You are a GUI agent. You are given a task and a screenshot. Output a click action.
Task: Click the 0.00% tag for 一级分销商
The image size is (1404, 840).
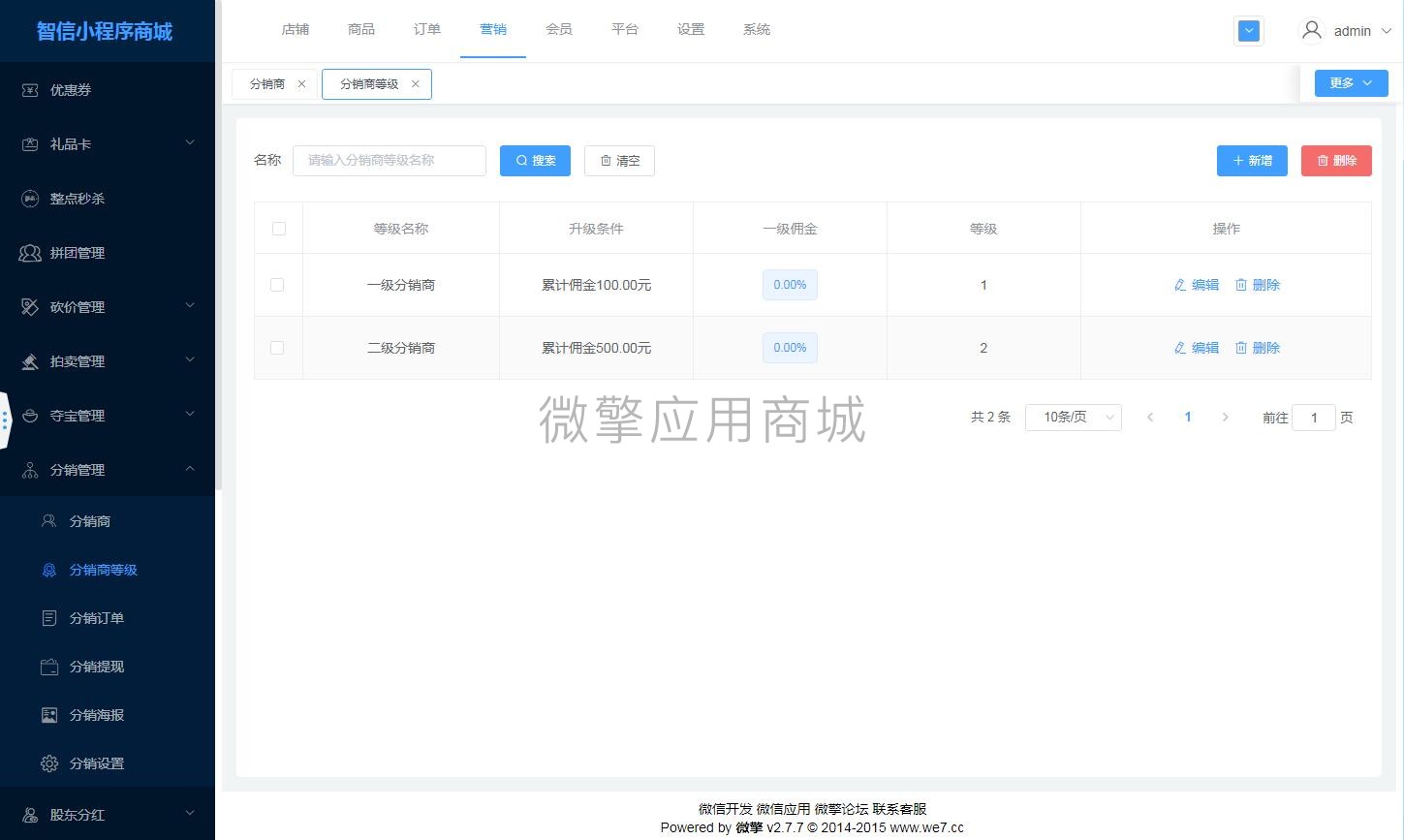click(x=790, y=285)
